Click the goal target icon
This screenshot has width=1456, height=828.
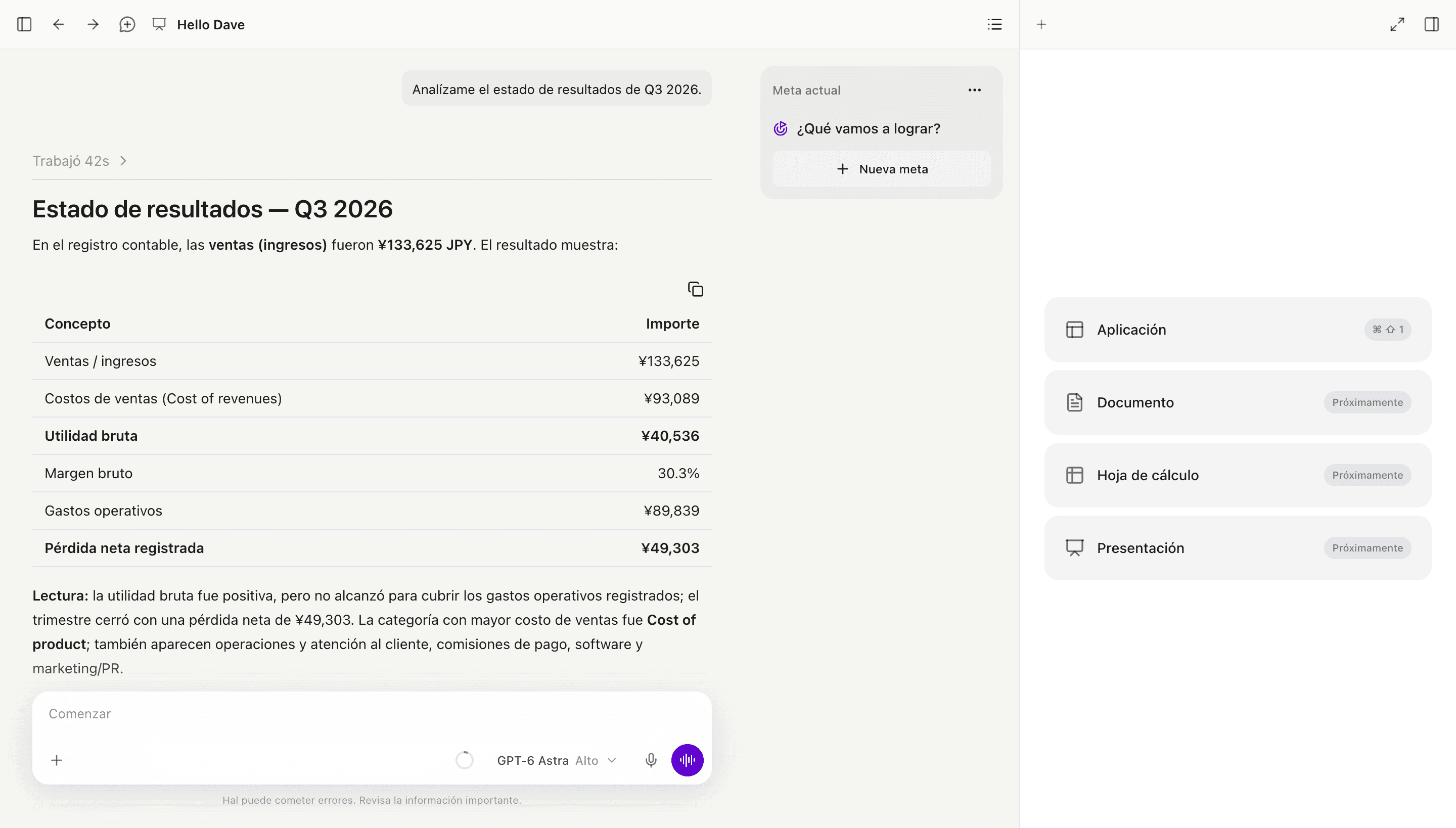pyautogui.click(x=781, y=128)
